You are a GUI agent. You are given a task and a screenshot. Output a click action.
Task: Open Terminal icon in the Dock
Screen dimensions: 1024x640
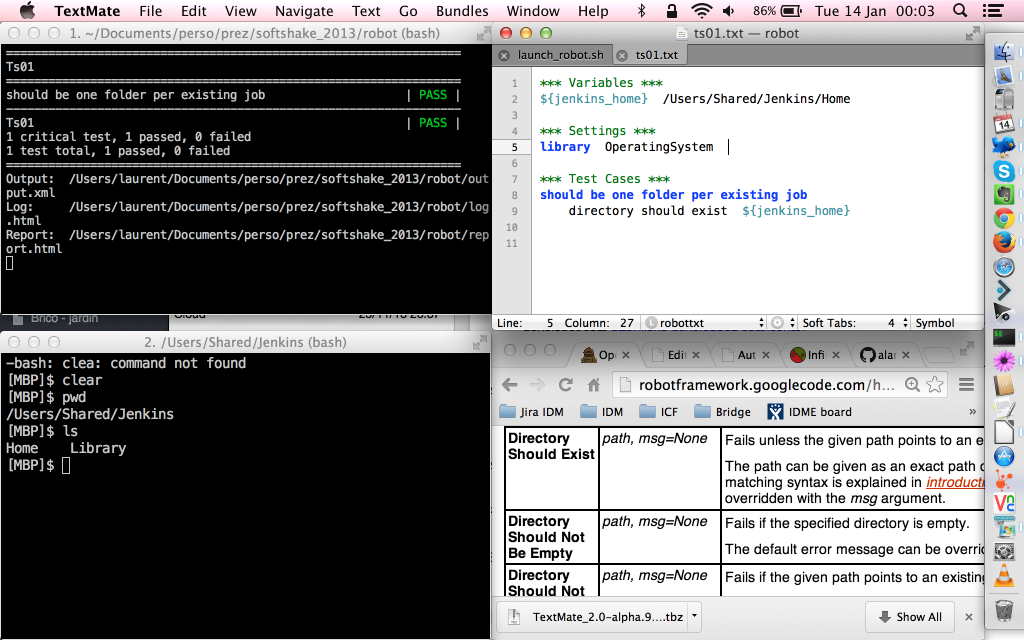1004,338
